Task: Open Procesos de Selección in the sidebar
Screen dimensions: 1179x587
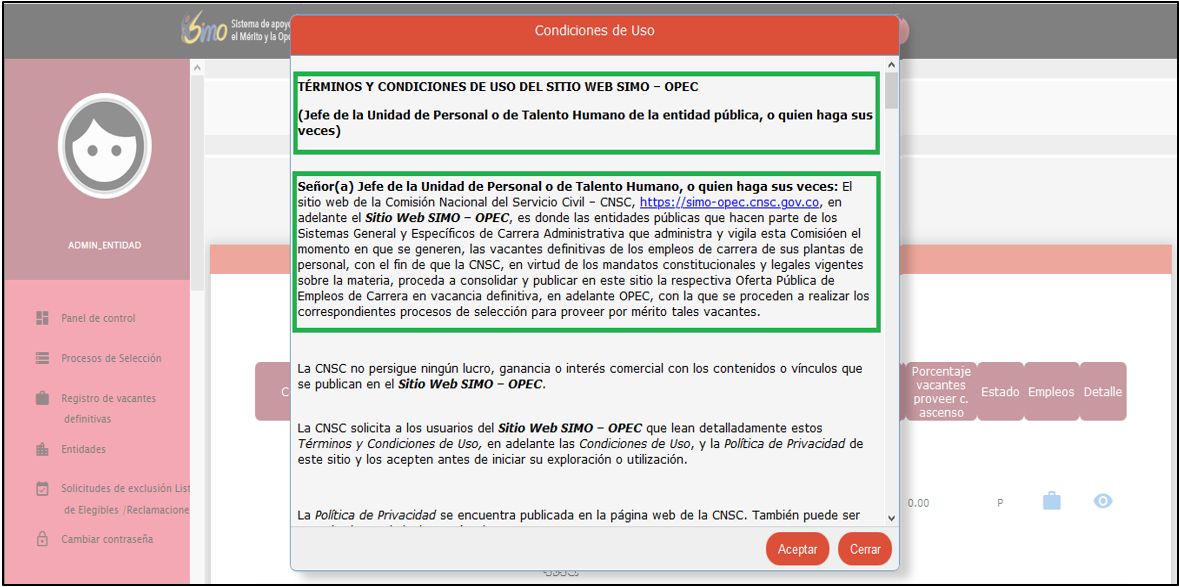Action: click(x=111, y=358)
